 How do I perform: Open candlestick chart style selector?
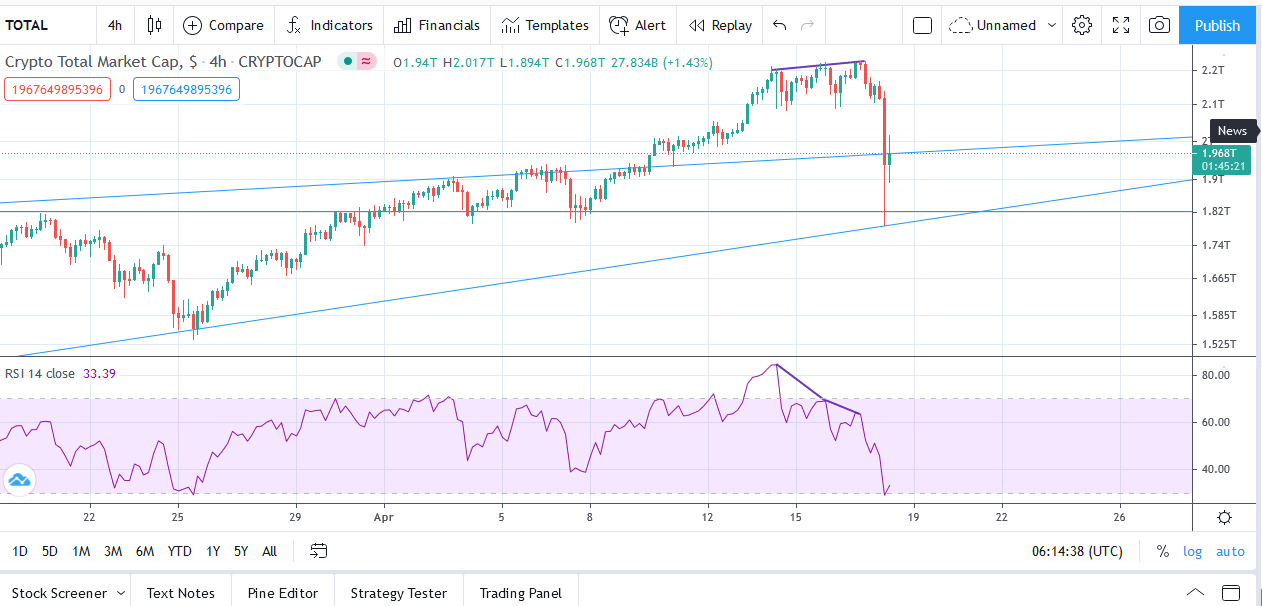(153, 25)
